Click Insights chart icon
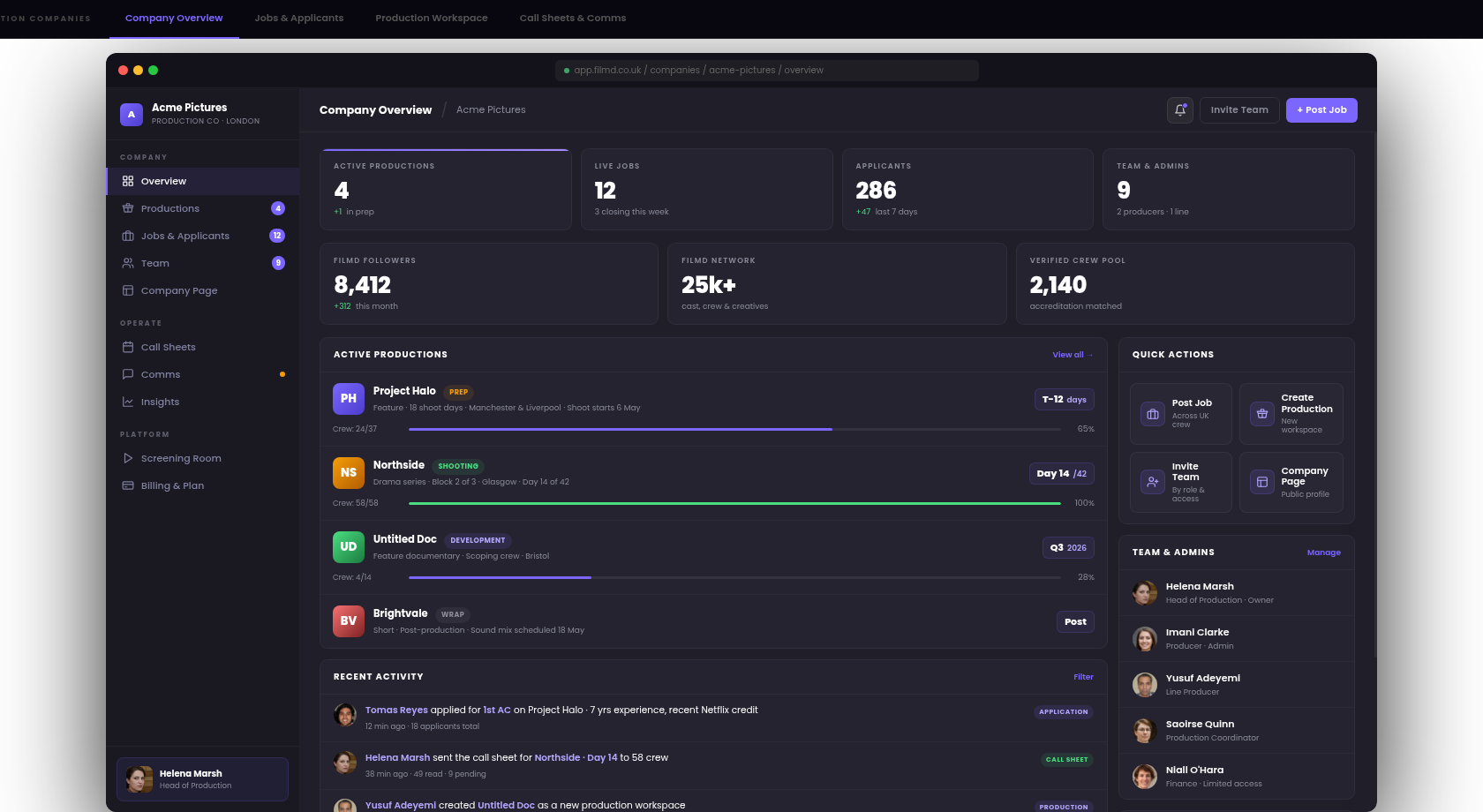 pyautogui.click(x=128, y=402)
